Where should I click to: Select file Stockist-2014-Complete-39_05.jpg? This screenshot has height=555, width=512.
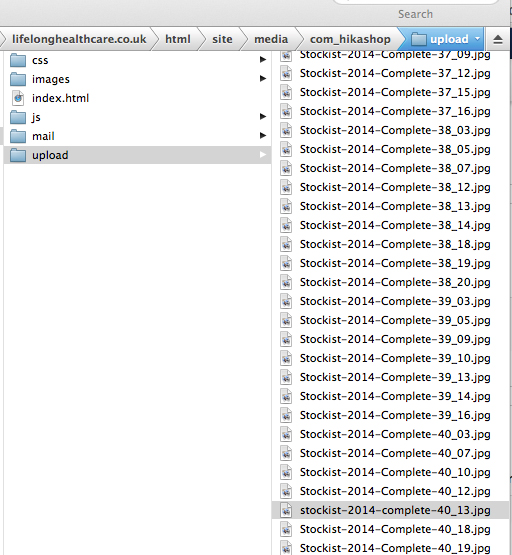click(x=395, y=320)
